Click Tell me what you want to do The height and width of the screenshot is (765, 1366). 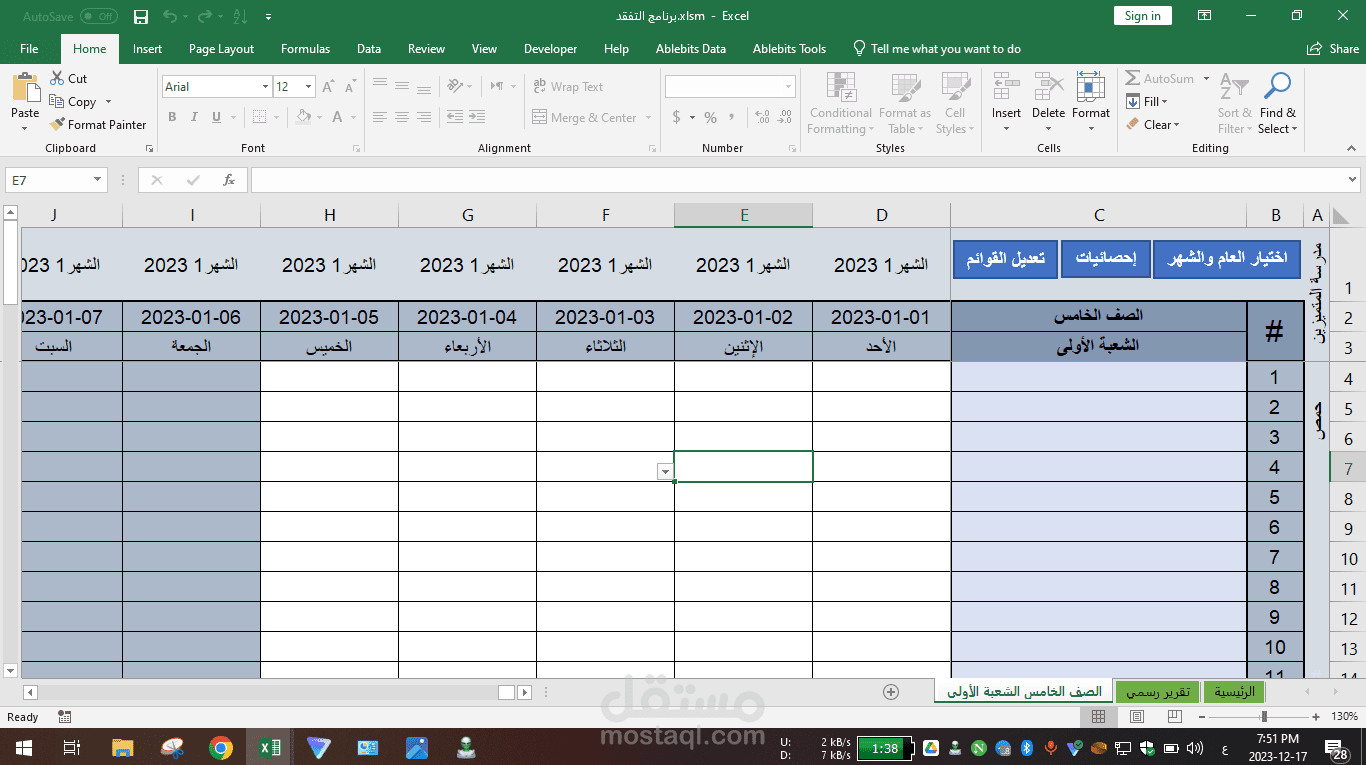pos(936,48)
